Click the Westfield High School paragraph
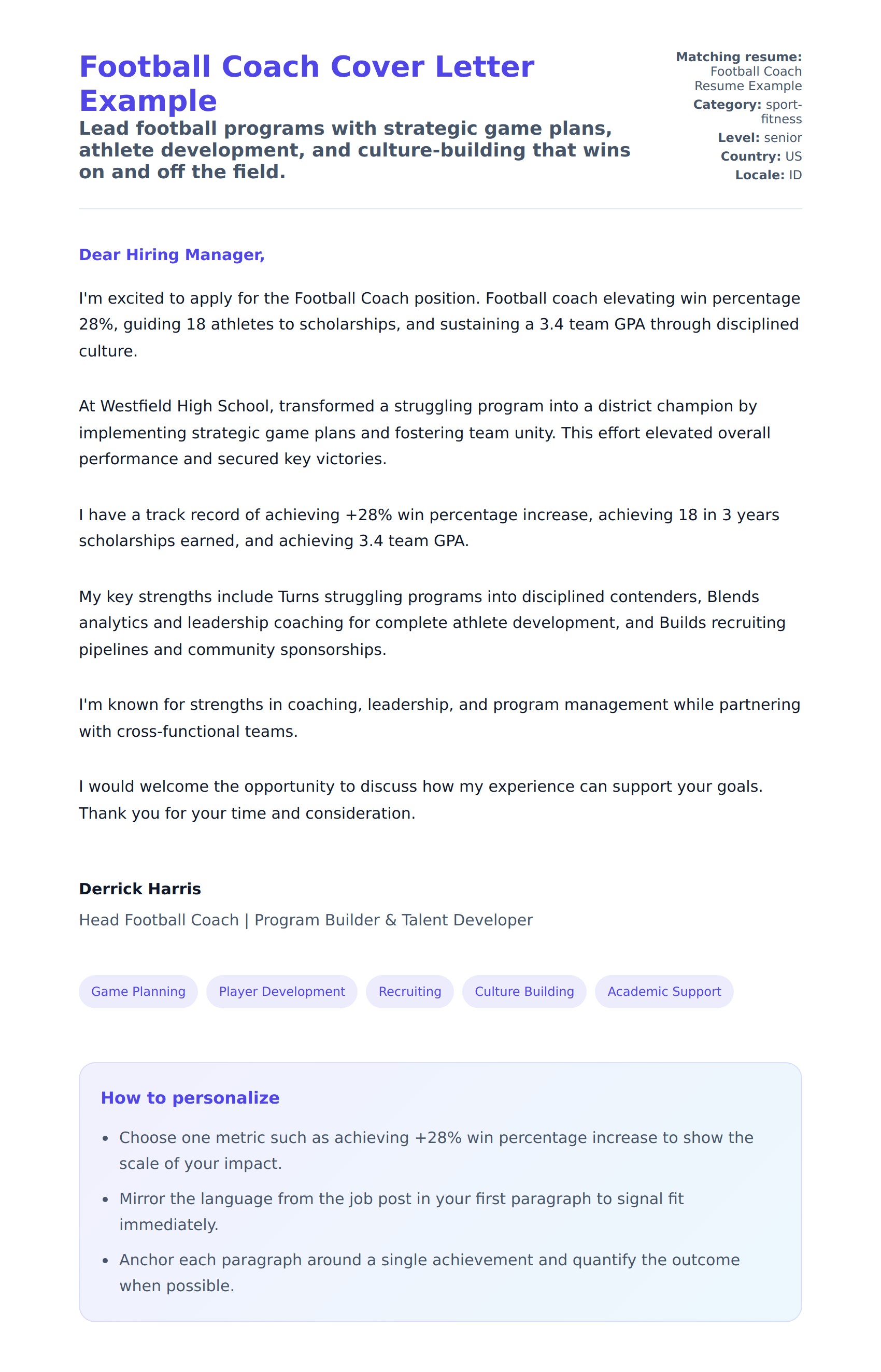 424,432
